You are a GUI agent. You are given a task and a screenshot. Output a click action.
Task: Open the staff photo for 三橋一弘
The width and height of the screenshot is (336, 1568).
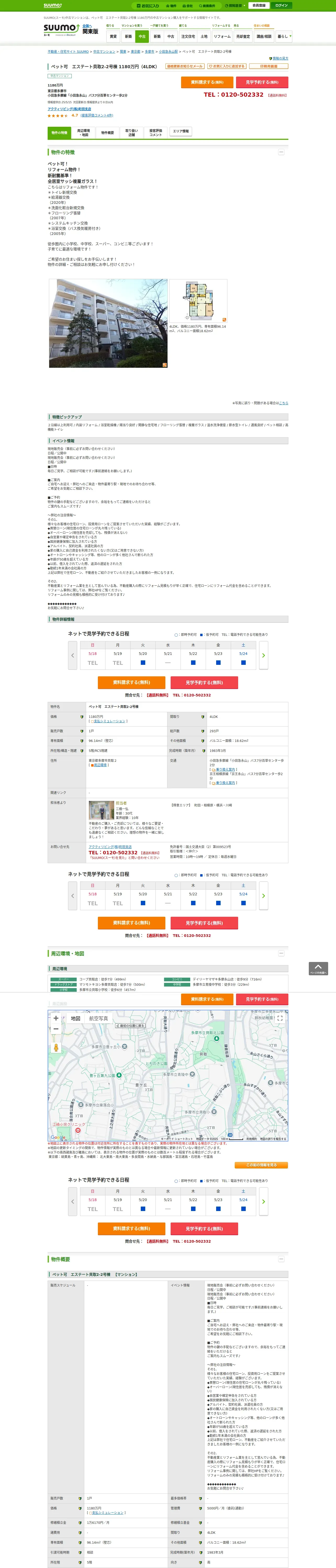(x=101, y=810)
